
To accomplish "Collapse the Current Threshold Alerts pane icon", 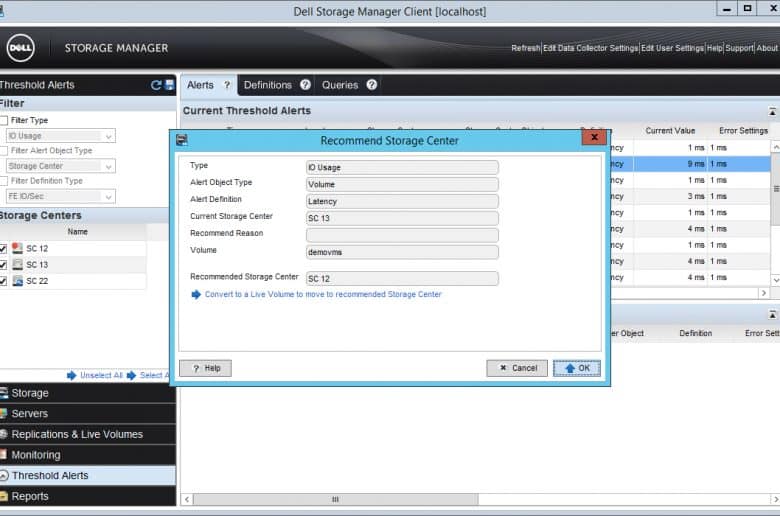I will (772, 111).
